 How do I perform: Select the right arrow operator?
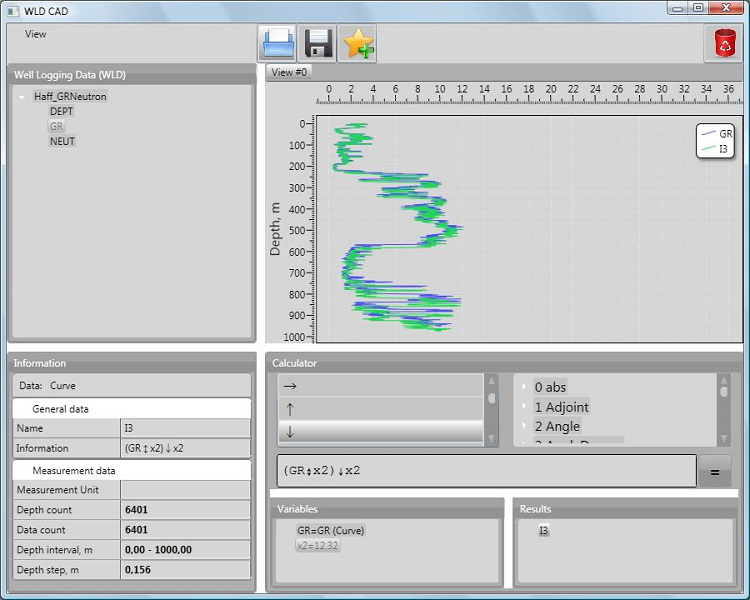[x=380, y=386]
